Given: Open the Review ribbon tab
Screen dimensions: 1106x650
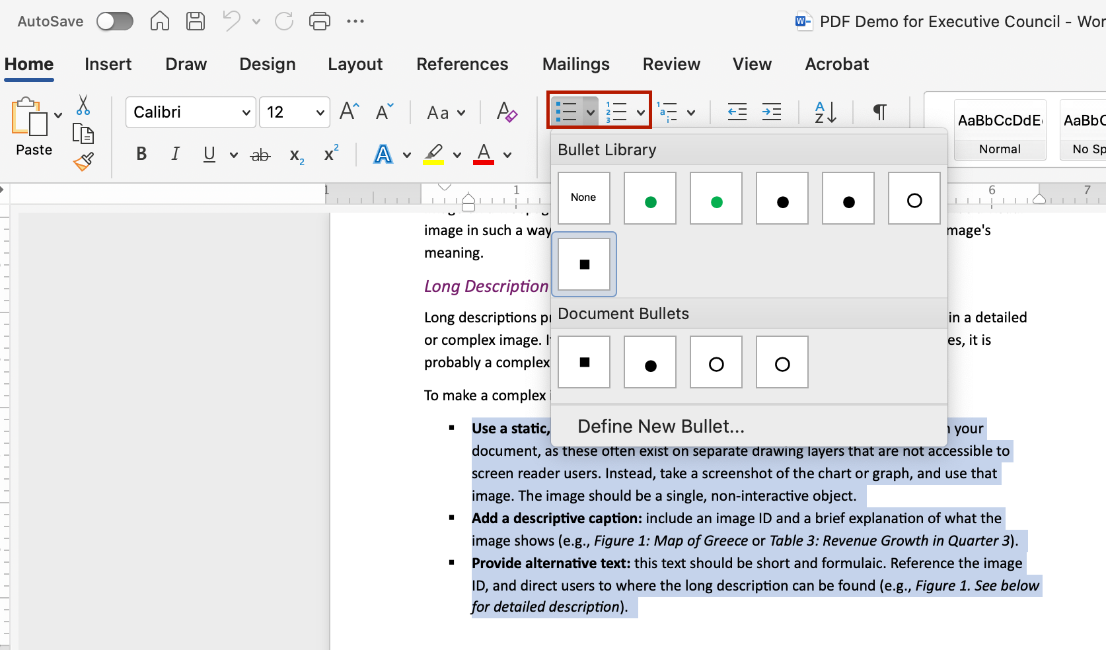Looking at the screenshot, I should (671, 64).
